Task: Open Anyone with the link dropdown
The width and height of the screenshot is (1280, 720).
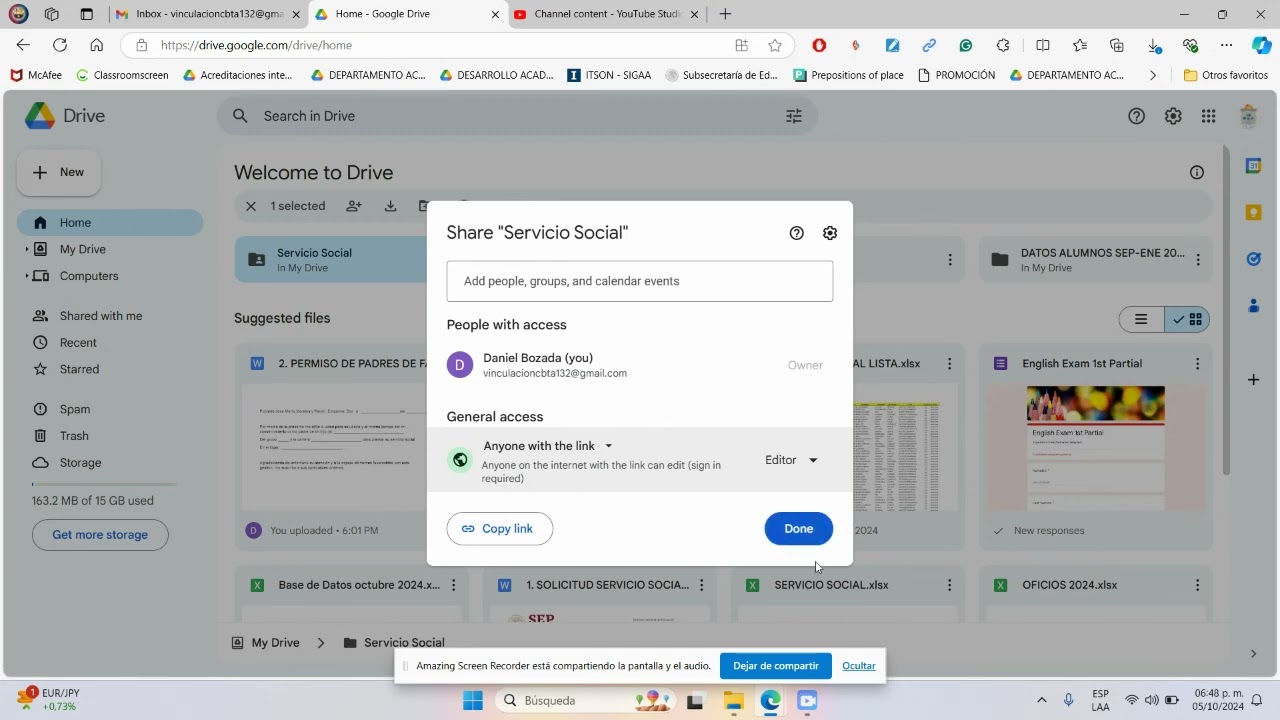Action: (548, 446)
